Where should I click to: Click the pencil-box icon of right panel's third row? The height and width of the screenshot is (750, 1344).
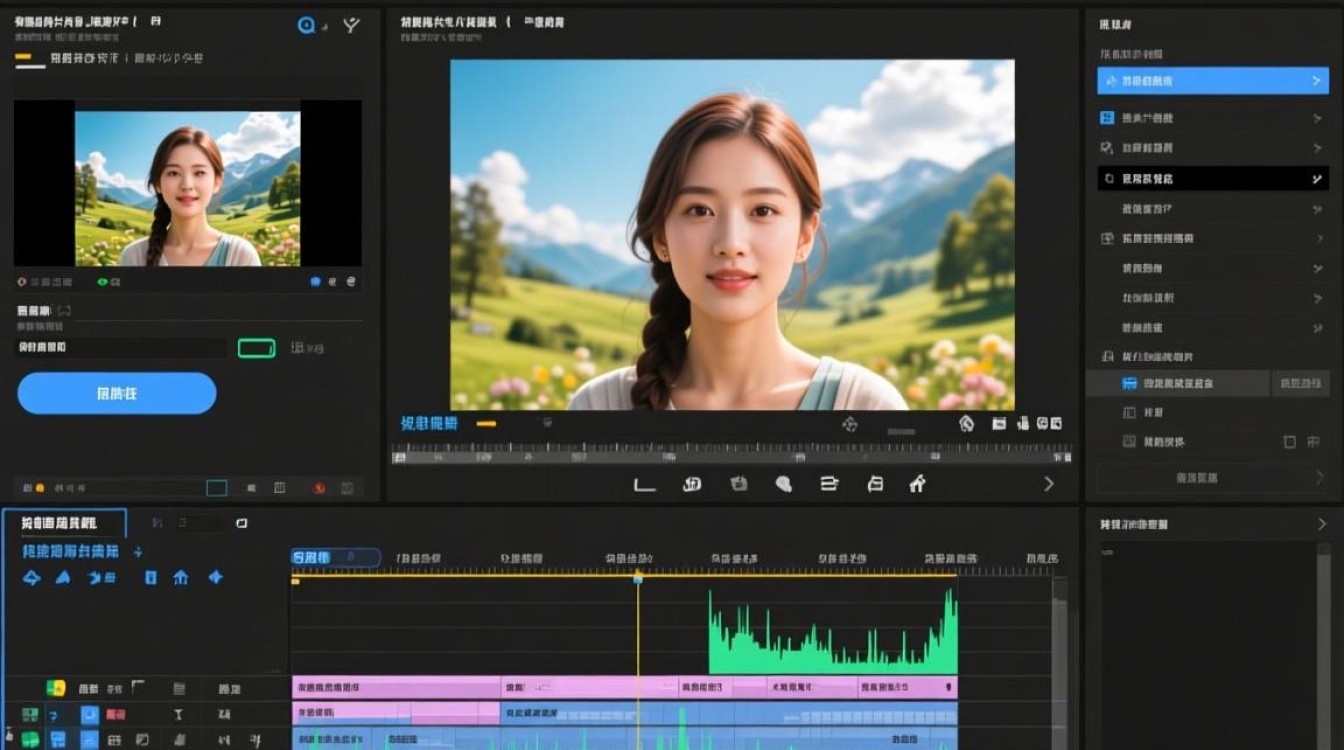point(1107,148)
